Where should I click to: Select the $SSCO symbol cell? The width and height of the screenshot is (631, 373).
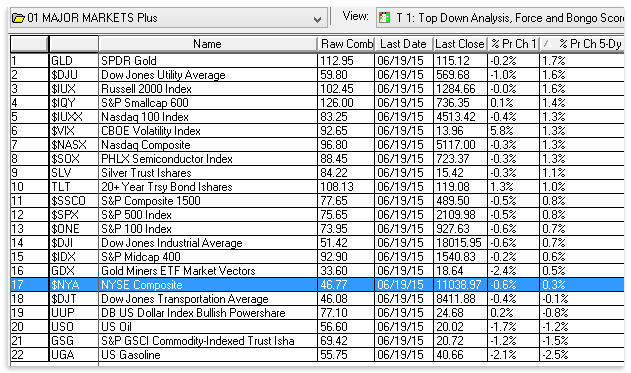coord(74,201)
